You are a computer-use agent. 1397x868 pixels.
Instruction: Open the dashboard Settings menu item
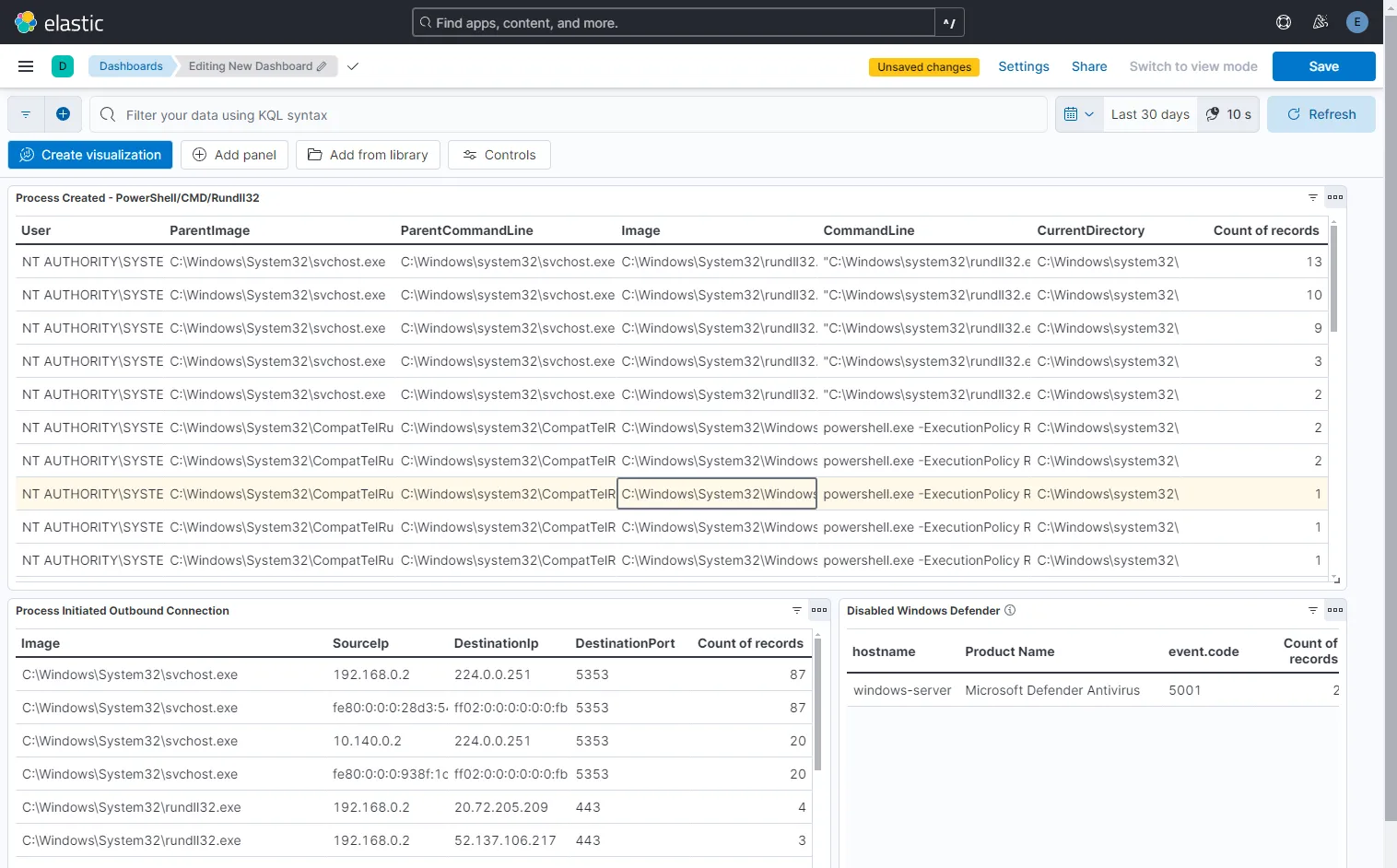point(1023,66)
